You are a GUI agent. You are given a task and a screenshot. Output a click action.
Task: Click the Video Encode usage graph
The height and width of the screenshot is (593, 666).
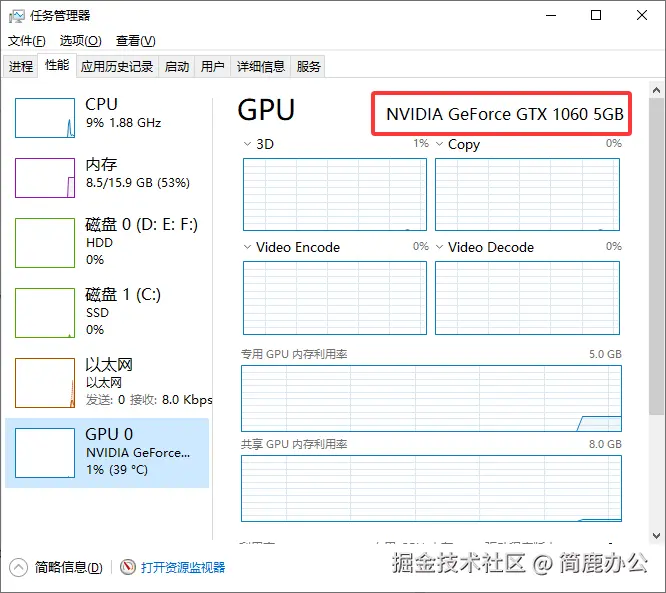[335, 298]
